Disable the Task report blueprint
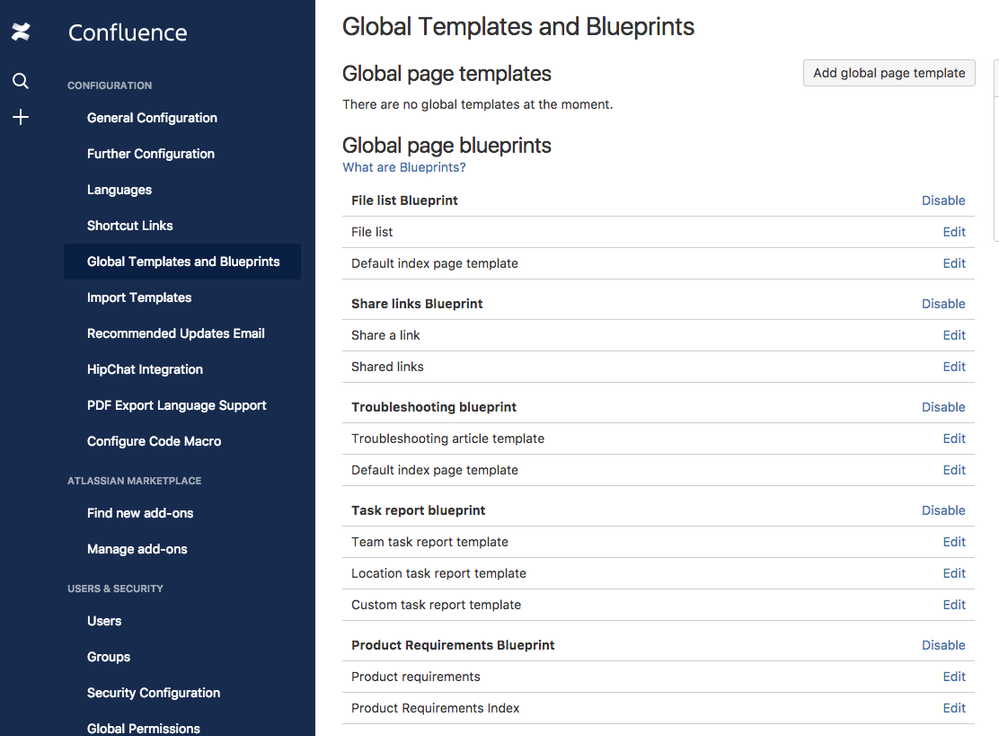Viewport: 999px width, 736px height. tap(943, 510)
